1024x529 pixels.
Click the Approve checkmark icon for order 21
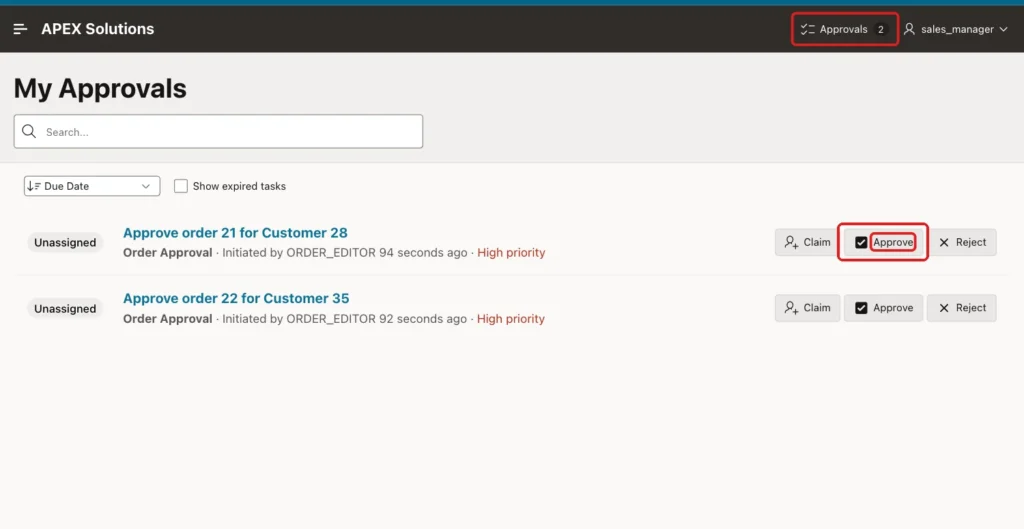(x=861, y=242)
